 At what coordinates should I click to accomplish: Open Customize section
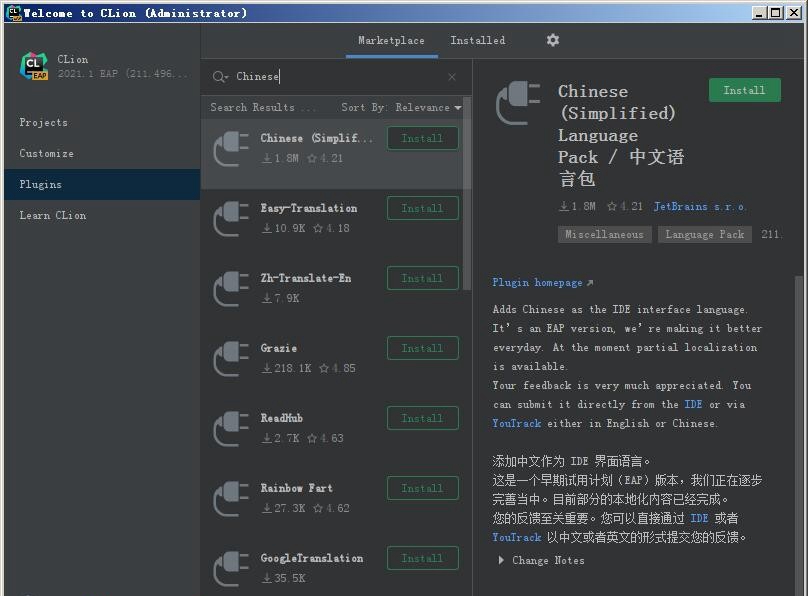click(x=102, y=154)
